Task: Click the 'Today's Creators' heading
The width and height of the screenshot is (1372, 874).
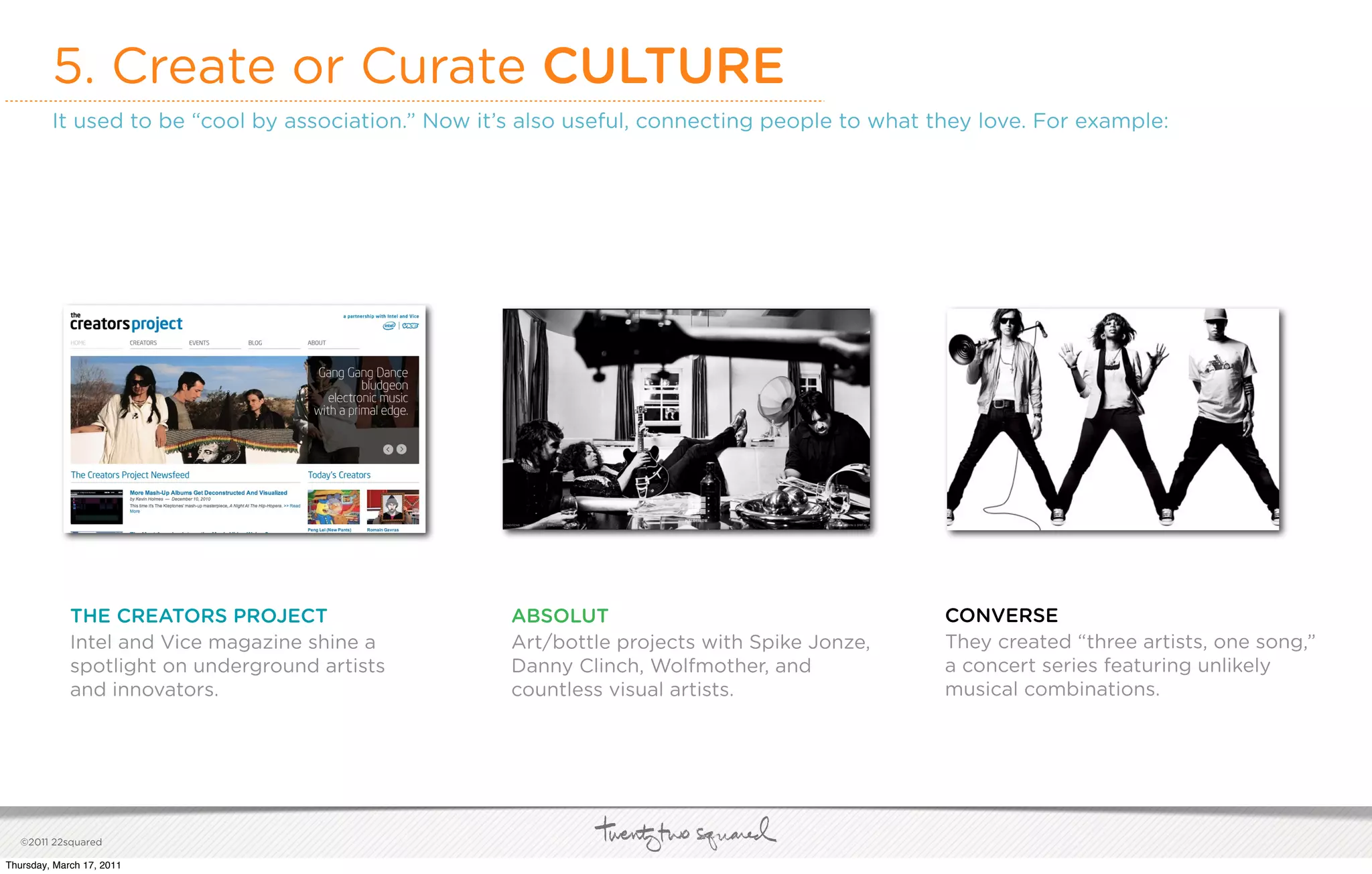Action: [339, 475]
